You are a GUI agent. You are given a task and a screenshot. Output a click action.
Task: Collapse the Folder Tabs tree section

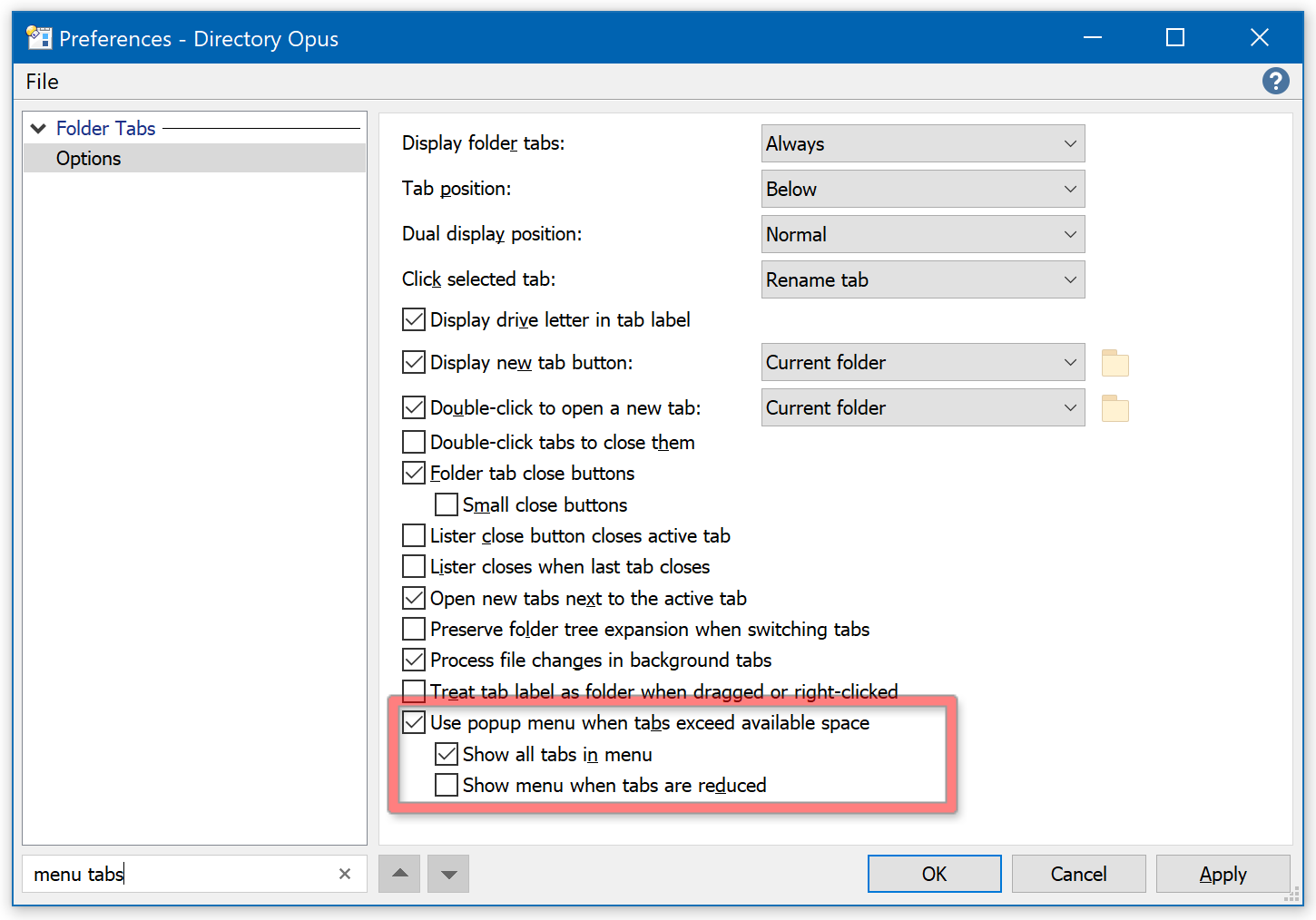[38, 129]
